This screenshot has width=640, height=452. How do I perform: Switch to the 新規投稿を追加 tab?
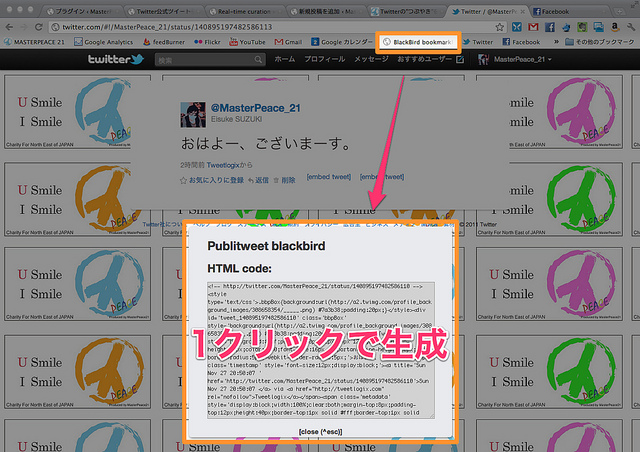325,11
